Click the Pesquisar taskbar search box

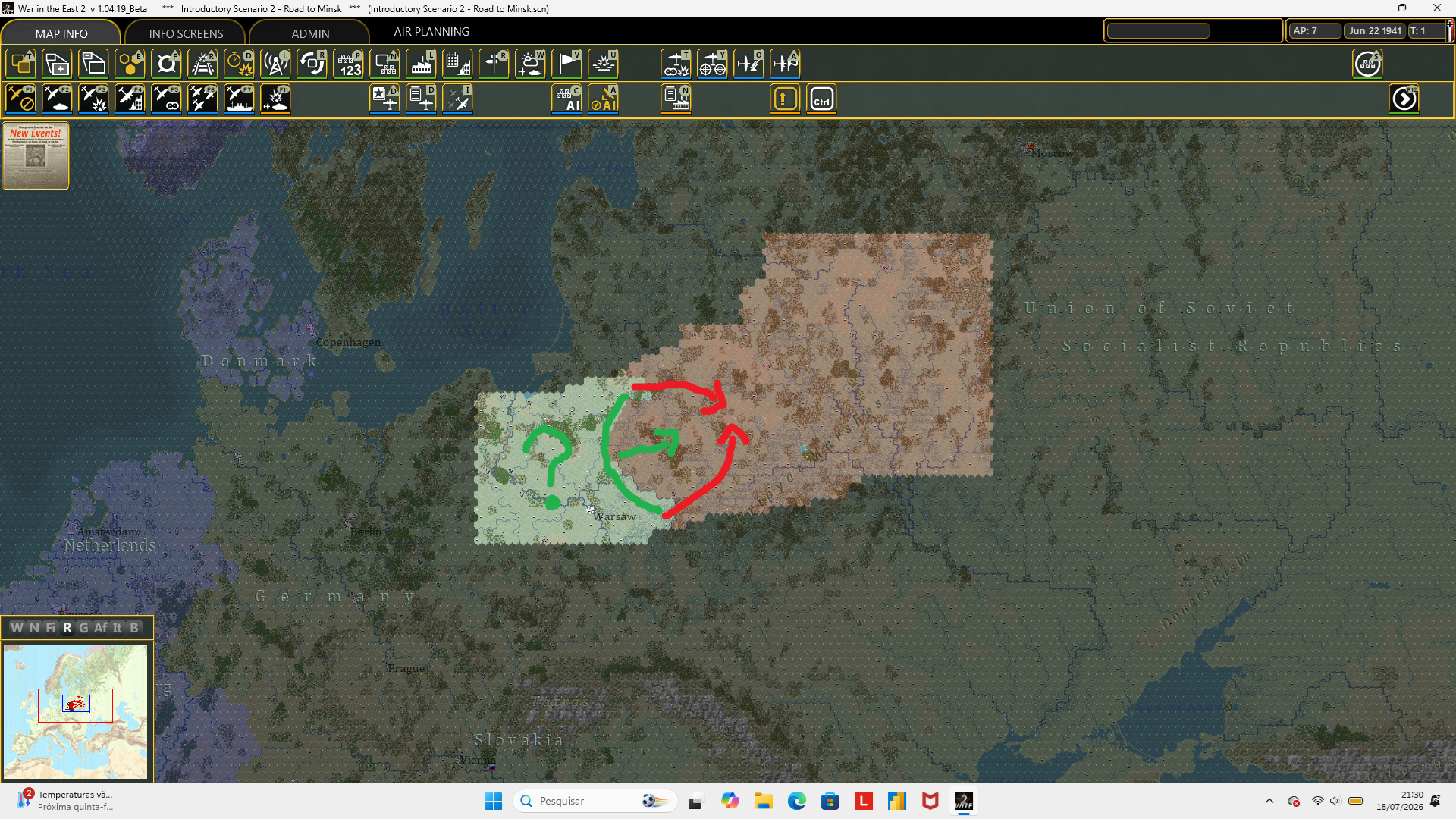[595, 801]
